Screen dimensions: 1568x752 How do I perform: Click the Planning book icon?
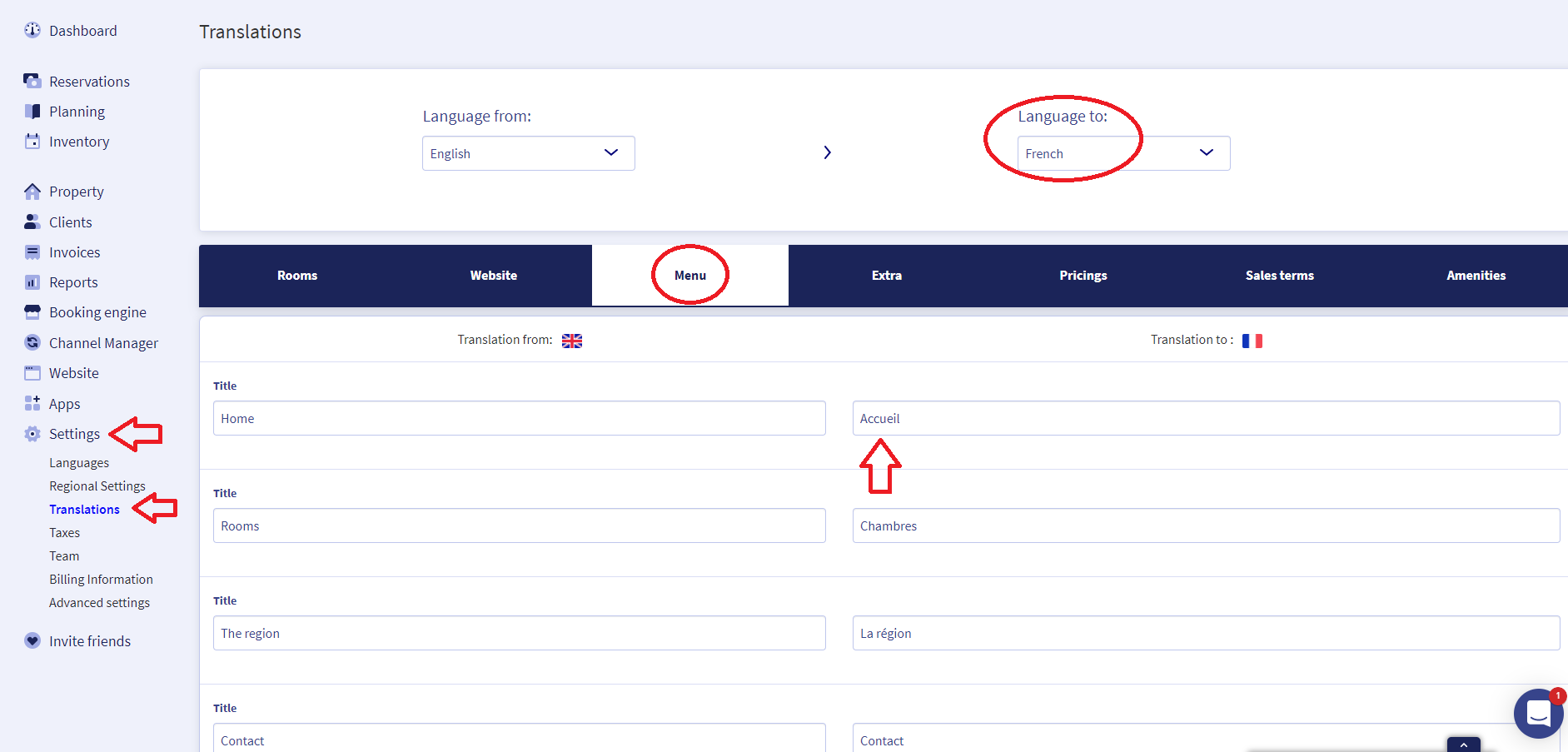[32, 111]
